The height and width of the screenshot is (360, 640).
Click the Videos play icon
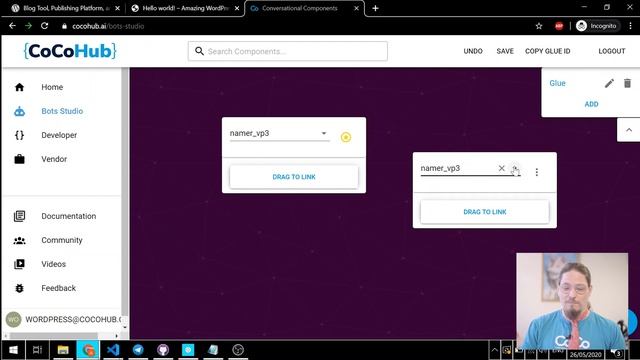[x=19, y=264]
